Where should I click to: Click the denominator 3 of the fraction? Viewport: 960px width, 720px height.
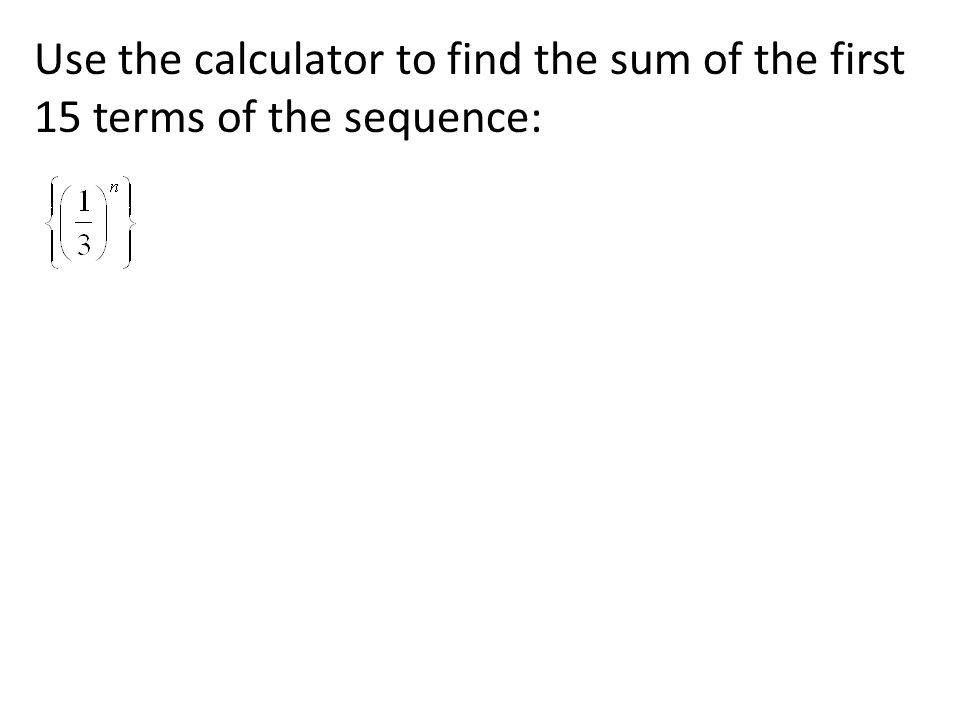pyautogui.click(x=84, y=246)
